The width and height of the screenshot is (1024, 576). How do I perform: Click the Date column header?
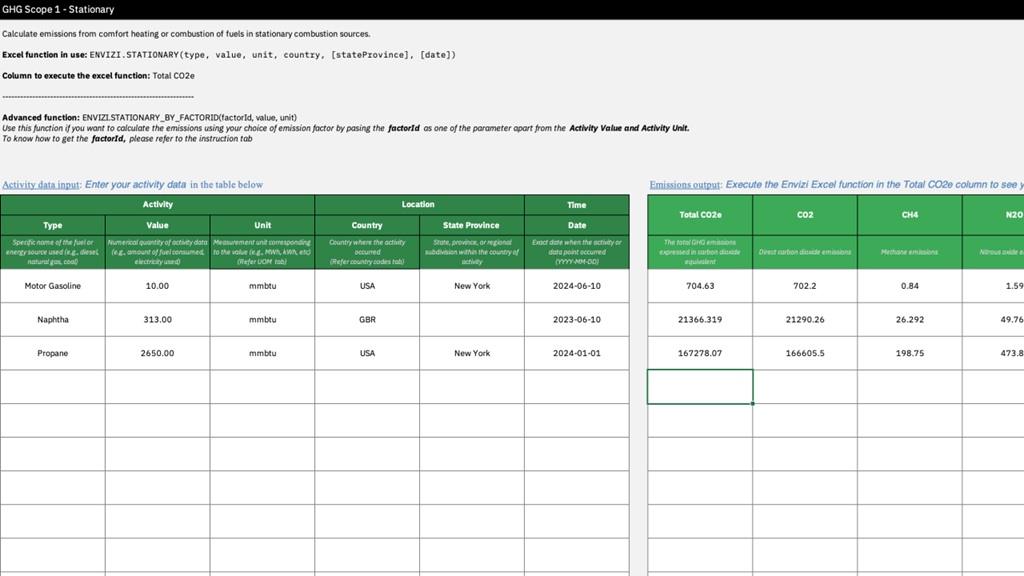(577, 225)
